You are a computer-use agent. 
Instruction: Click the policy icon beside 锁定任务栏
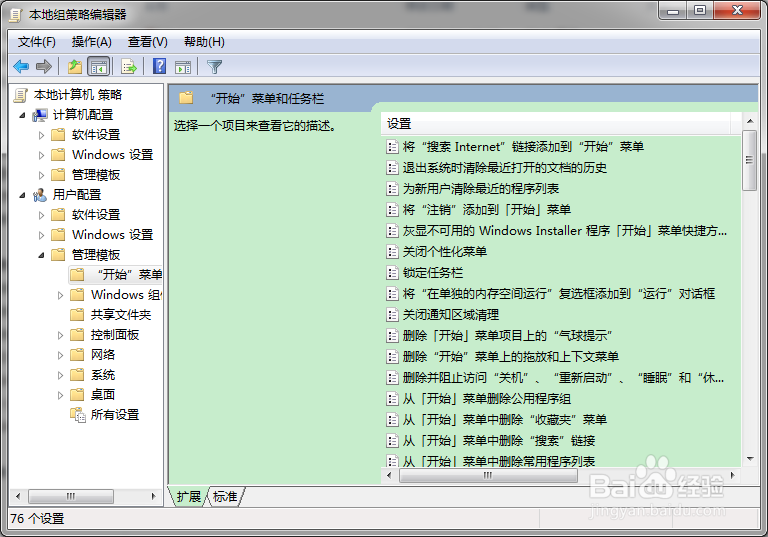(x=392, y=273)
